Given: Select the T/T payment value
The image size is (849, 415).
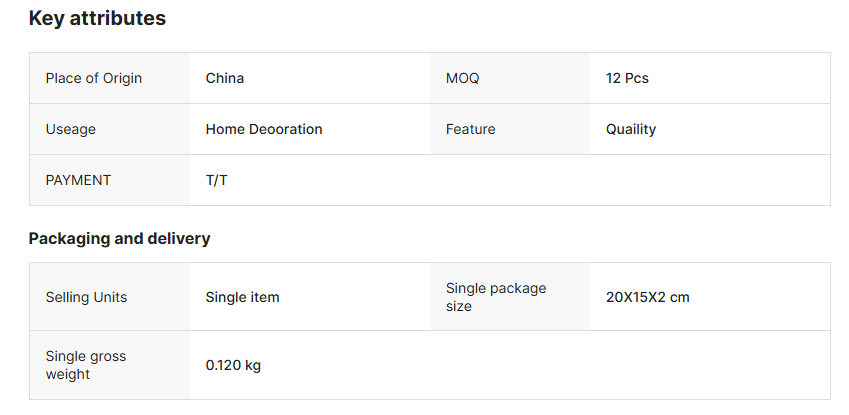Looking at the screenshot, I should (x=217, y=180).
